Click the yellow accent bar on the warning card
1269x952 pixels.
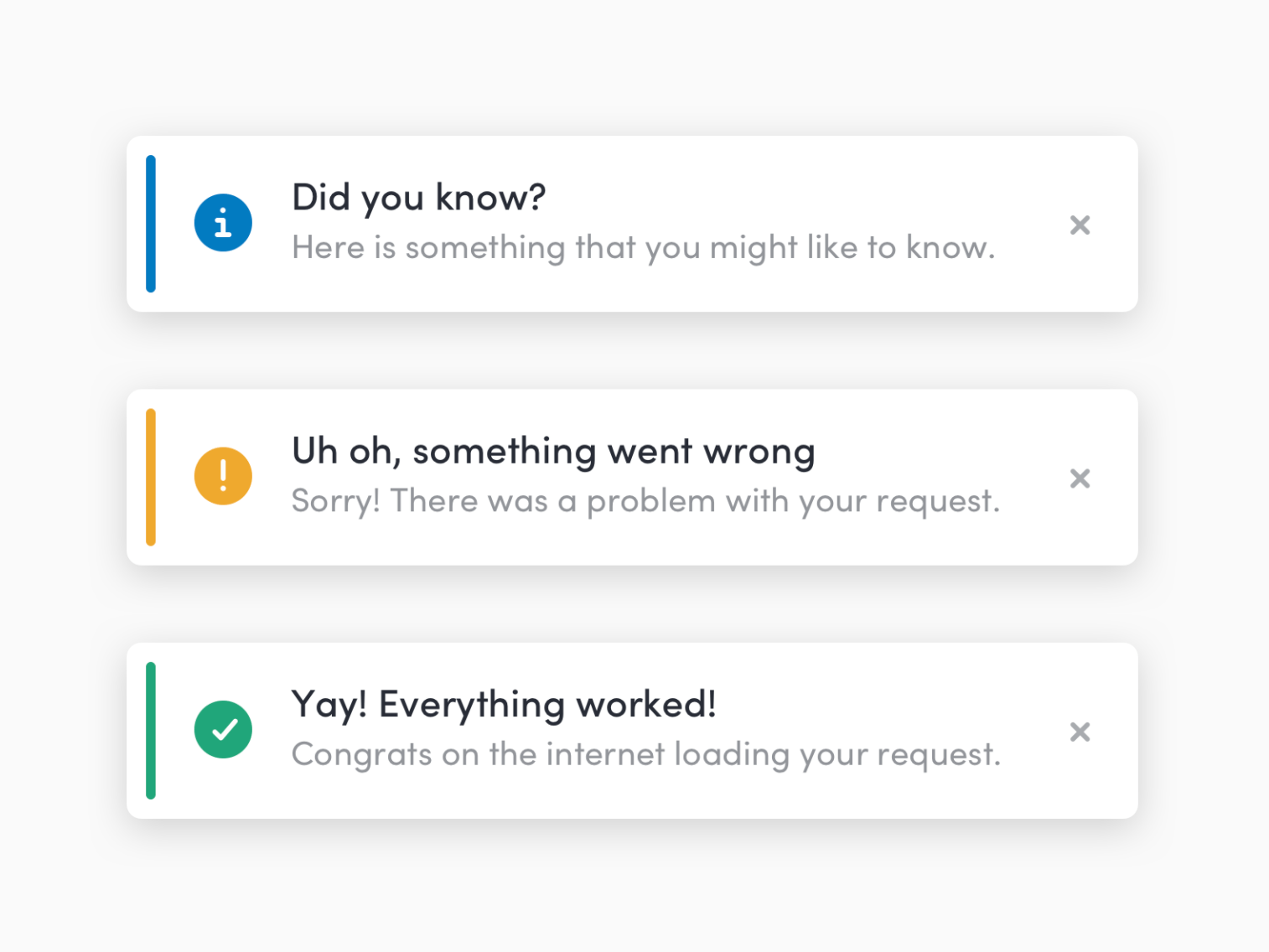click(x=151, y=476)
